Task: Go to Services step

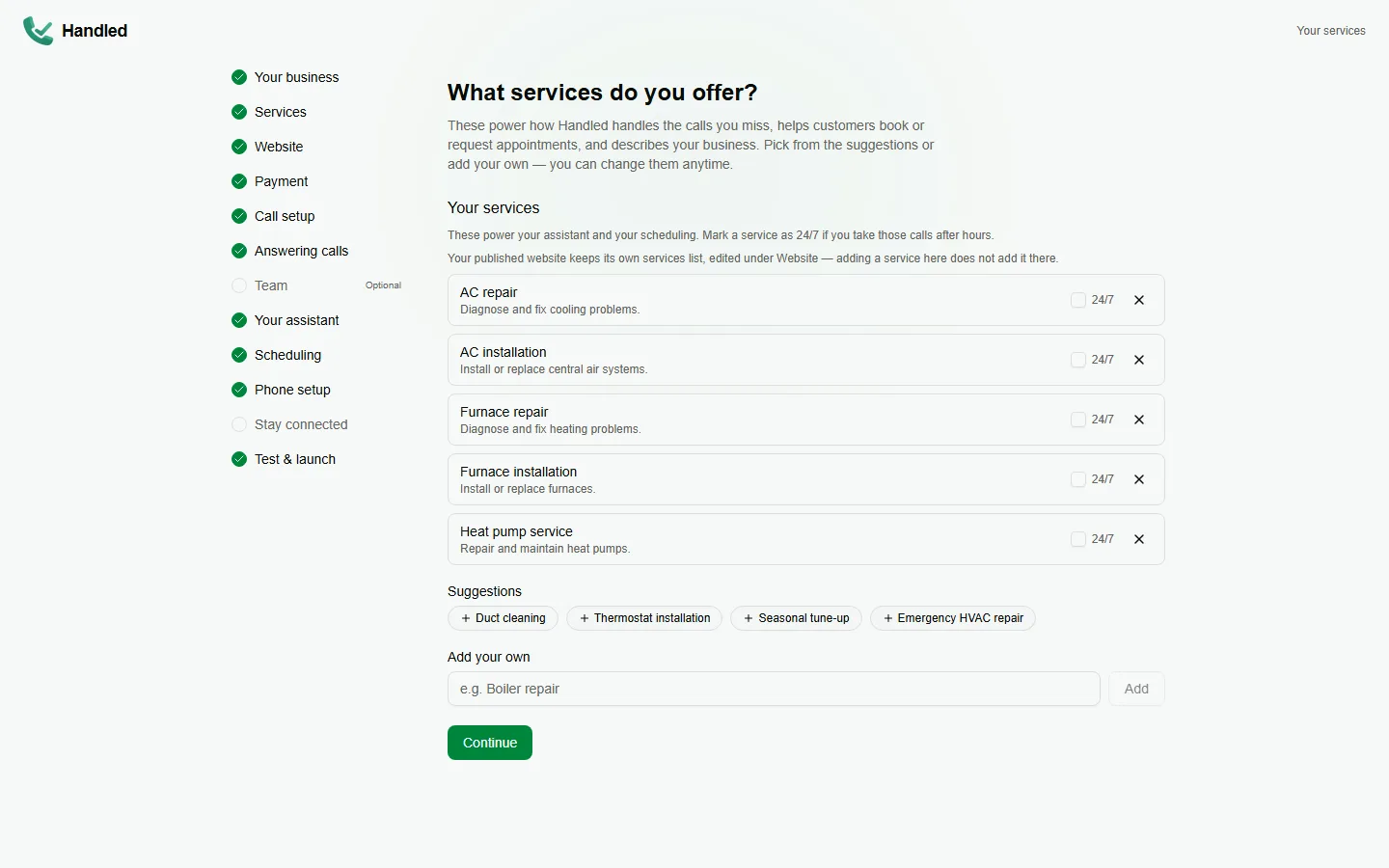Action: 280,112
